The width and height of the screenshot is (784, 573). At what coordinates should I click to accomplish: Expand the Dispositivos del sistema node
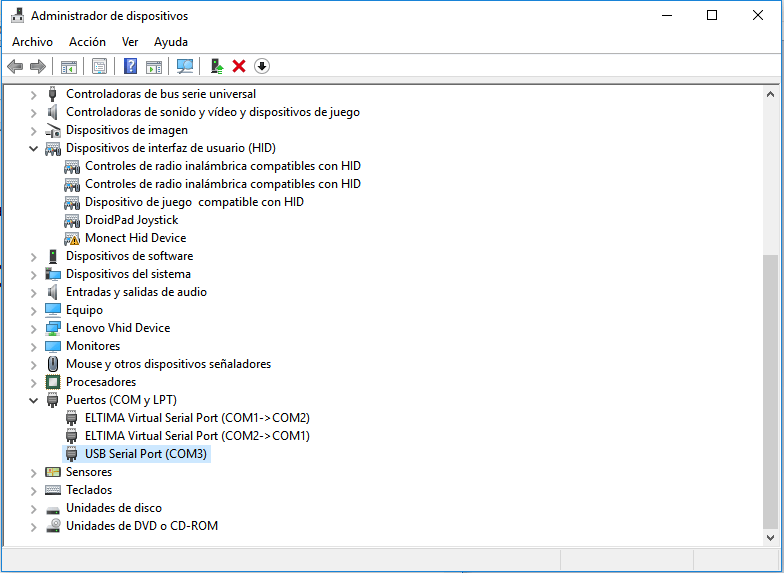[x=34, y=274]
